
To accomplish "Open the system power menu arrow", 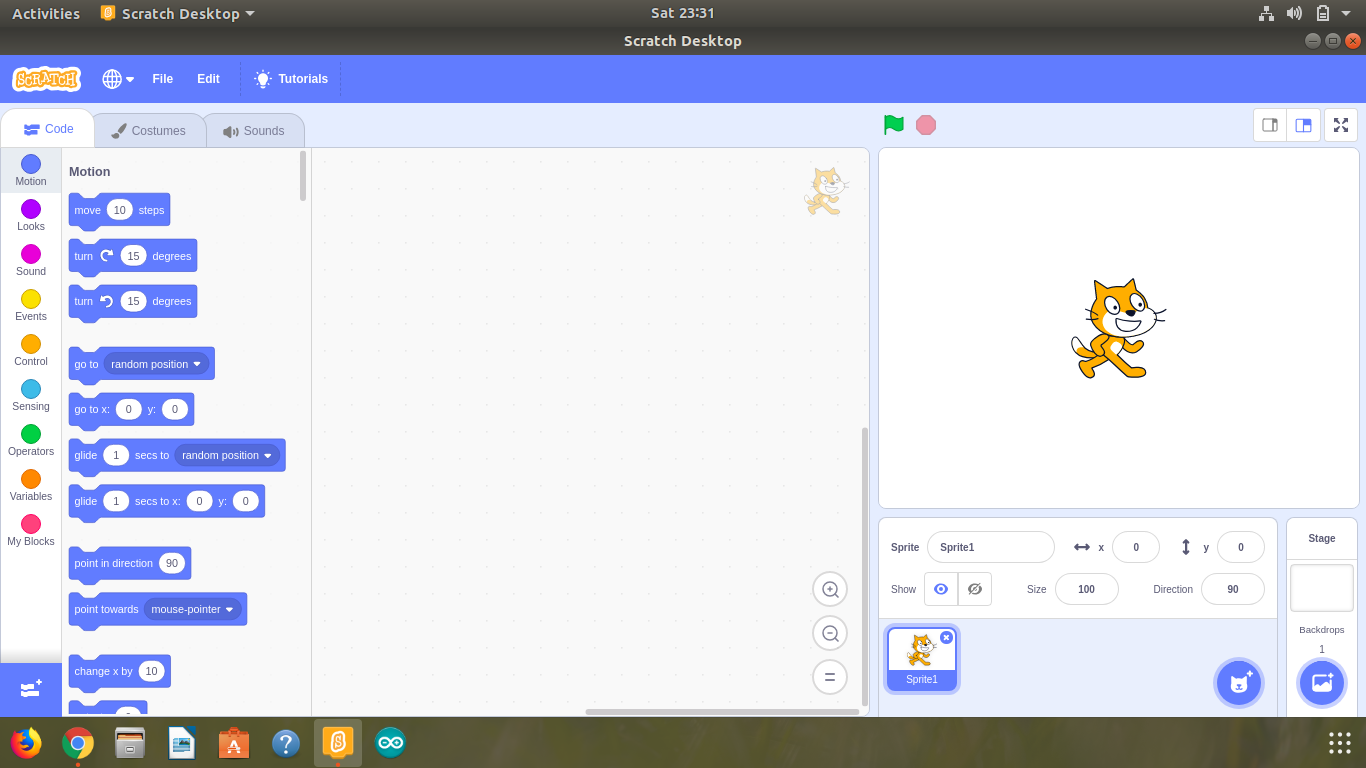I will [x=1347, y=13].
